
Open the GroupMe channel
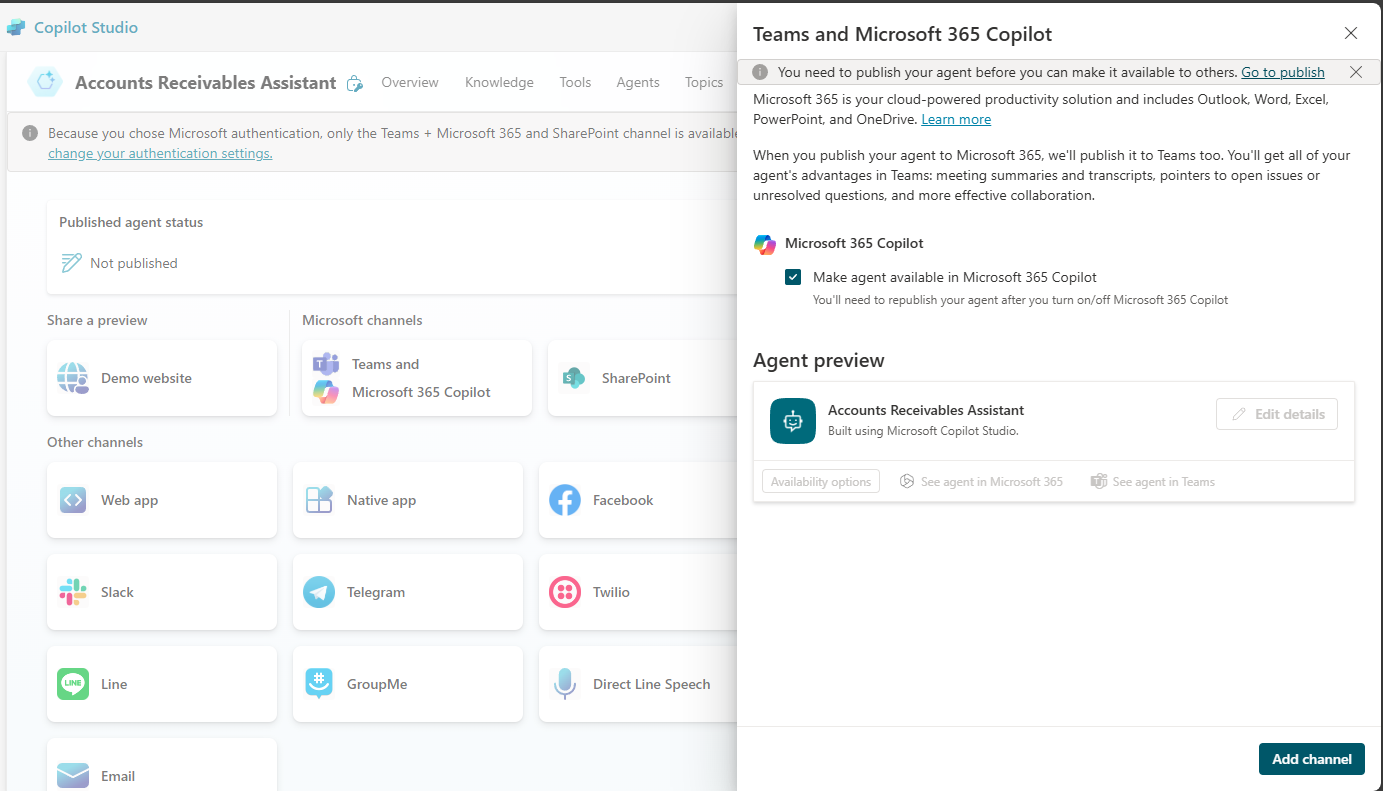pos(407,684)
